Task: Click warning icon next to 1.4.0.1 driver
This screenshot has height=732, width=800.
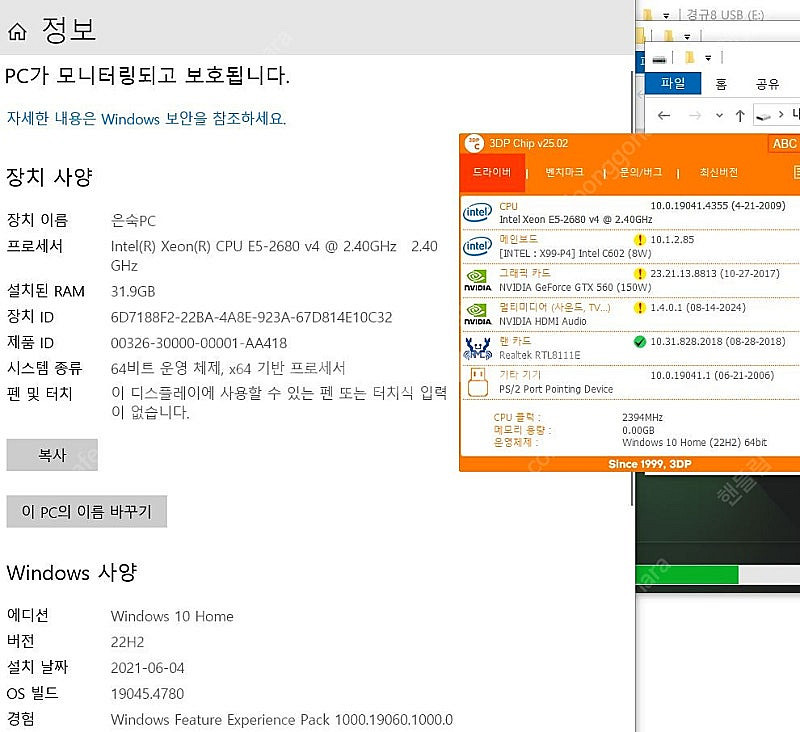Action: click(x=639, y=308)
